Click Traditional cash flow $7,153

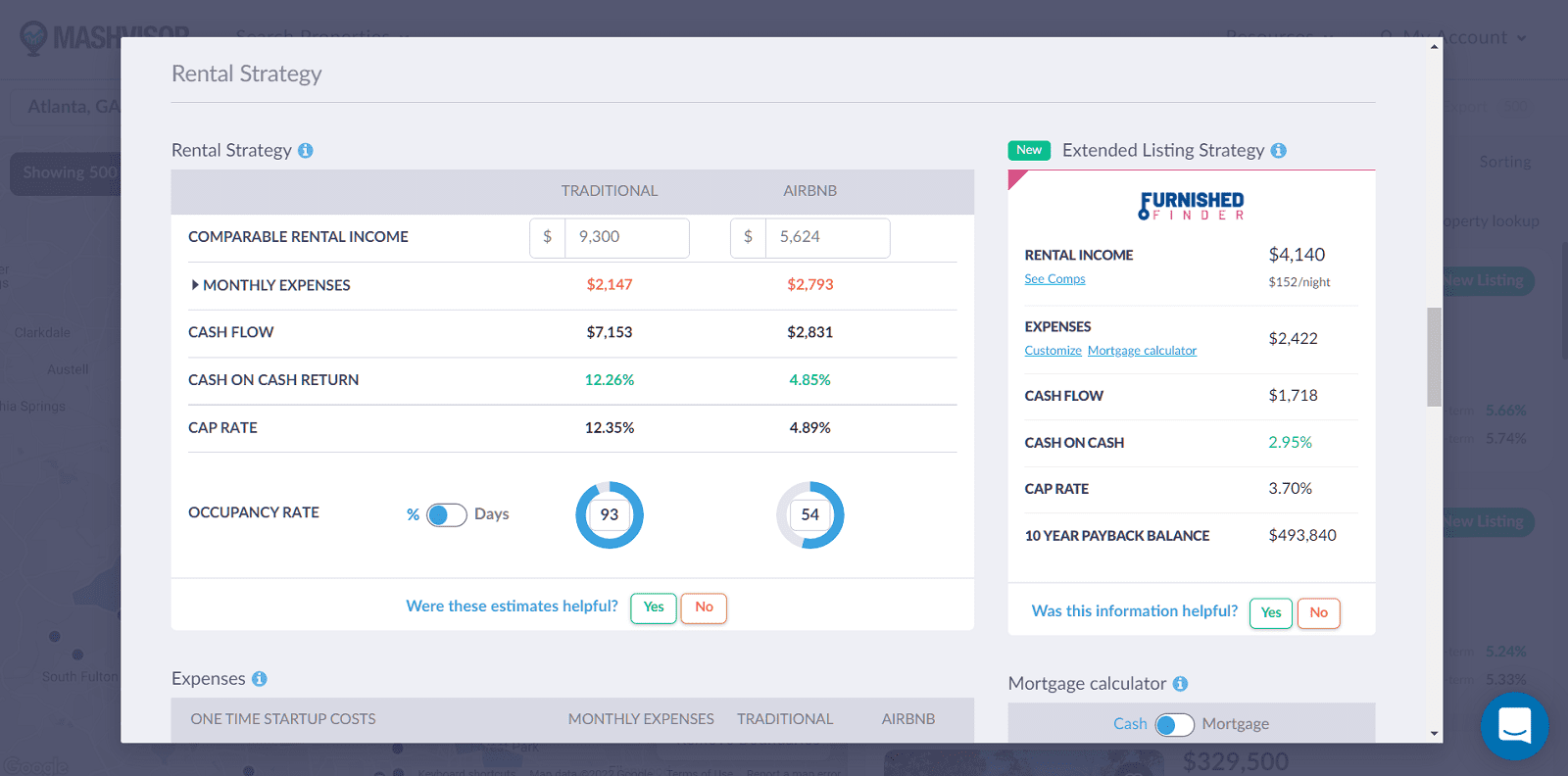(x=610, y=333)
